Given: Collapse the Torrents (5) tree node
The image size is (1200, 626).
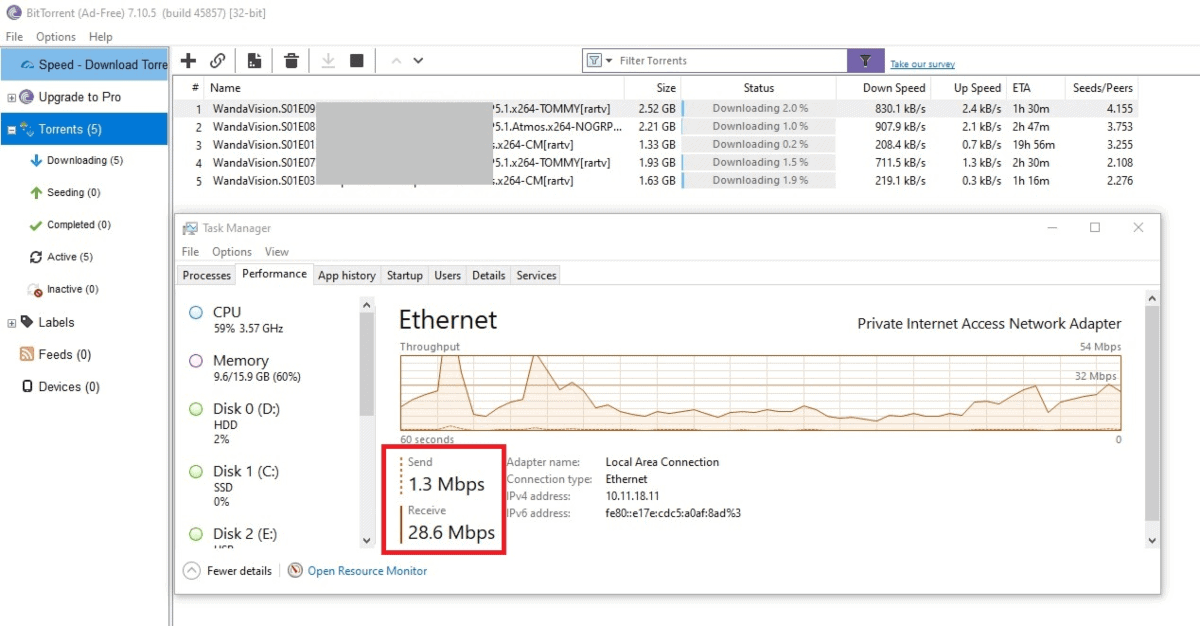Looking at the screenshot, I should click(x=12, y=130).
